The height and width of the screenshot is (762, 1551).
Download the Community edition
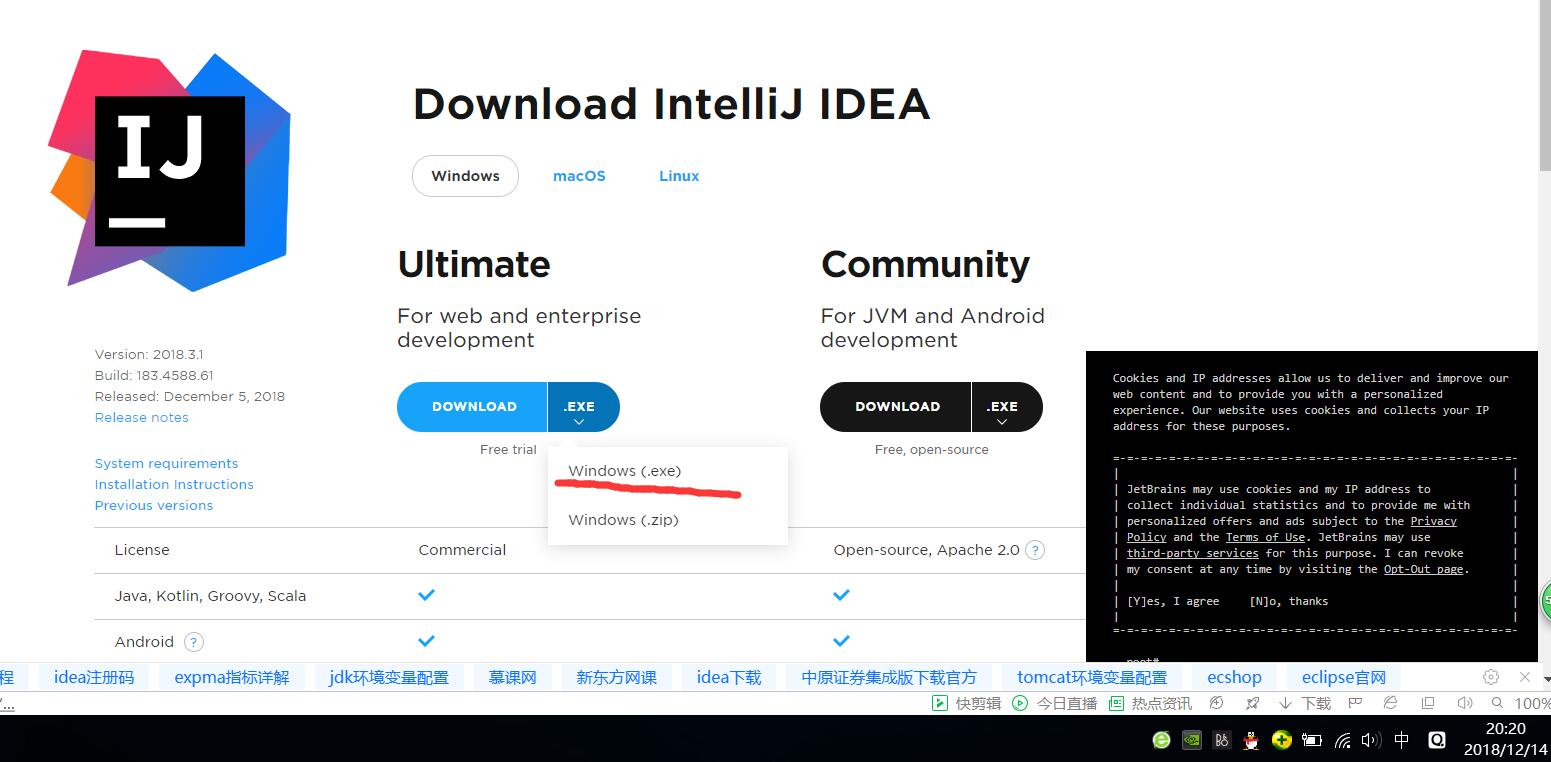[896, 407]
